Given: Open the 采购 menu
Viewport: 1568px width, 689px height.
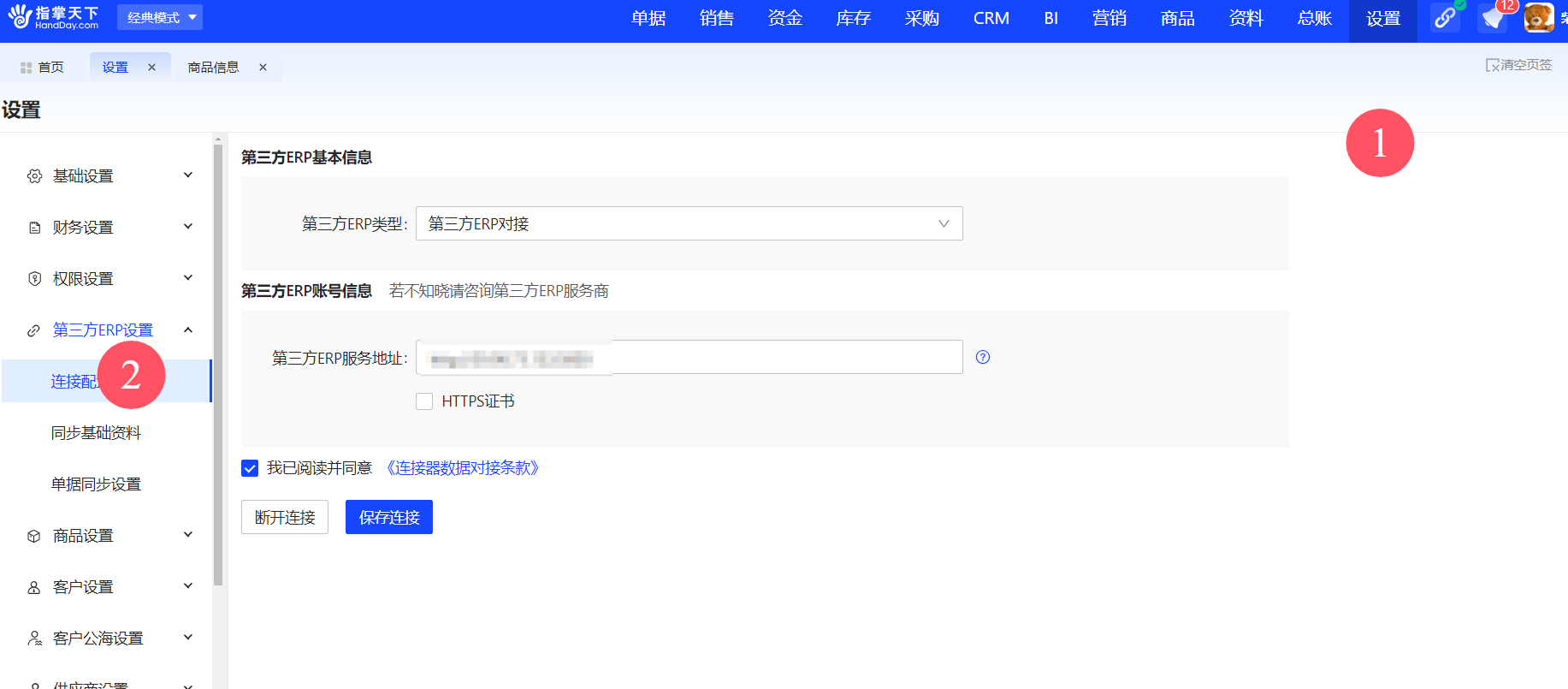Looking at the screenshot, I should click(x=922, y=18).
